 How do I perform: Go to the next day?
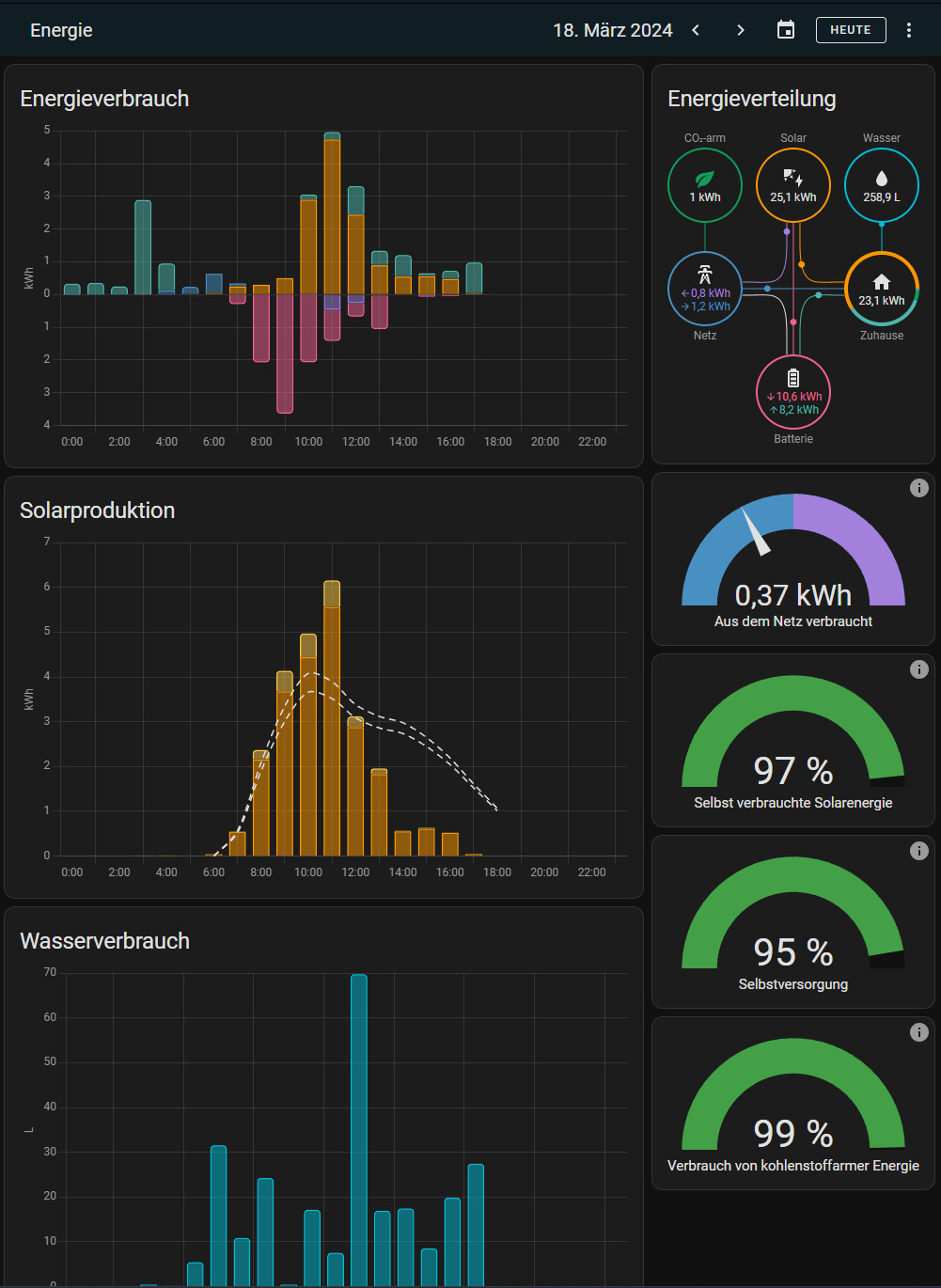pyautogui.click(x=741, y=30)
